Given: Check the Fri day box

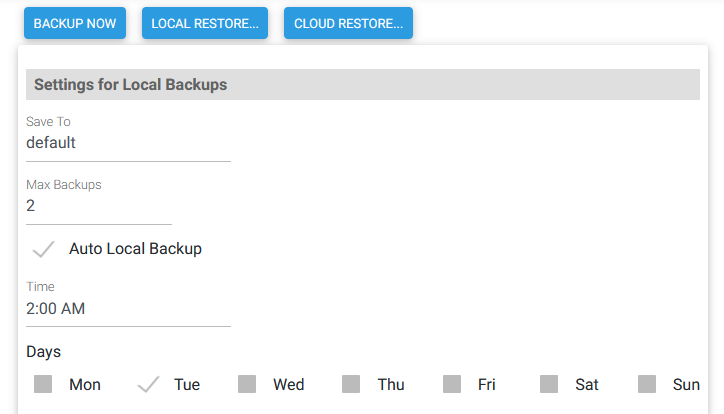Looking at the screenshot, I should [452, 384].
